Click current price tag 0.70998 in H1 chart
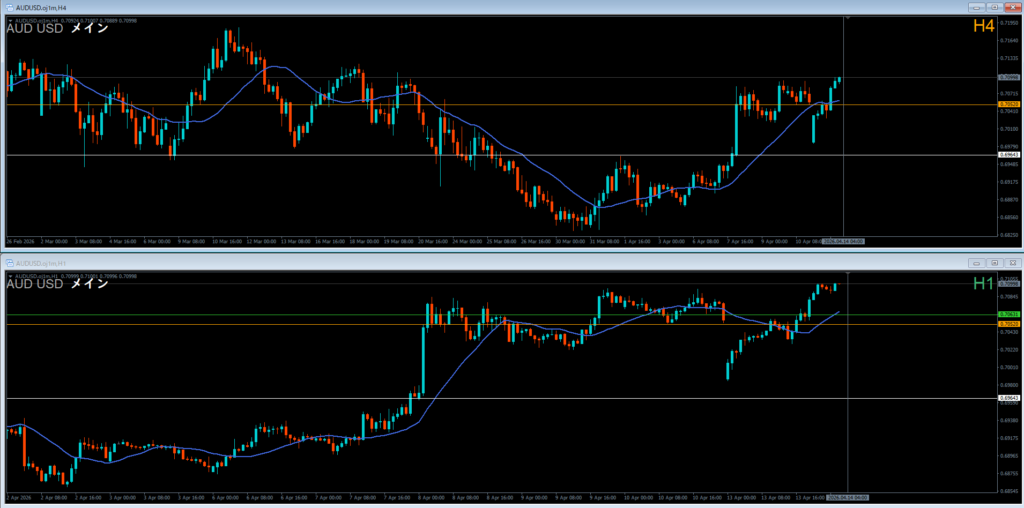The width and height of the screenshot is (1024, 508). click(x=1008, y=284)
